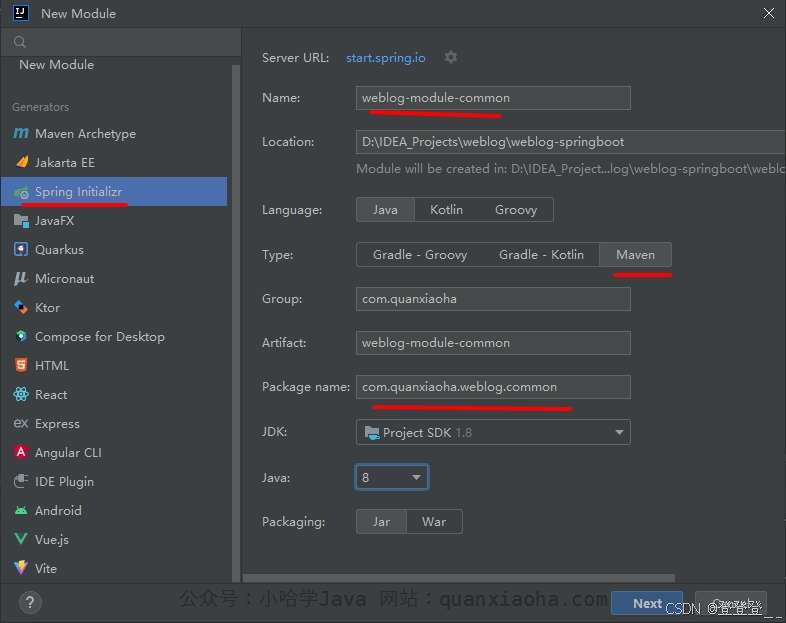Expand the JDK Project SDK dropdown arrow
Image resolution: width=786 pixels, height=623 pixels.
pos(619,433)
